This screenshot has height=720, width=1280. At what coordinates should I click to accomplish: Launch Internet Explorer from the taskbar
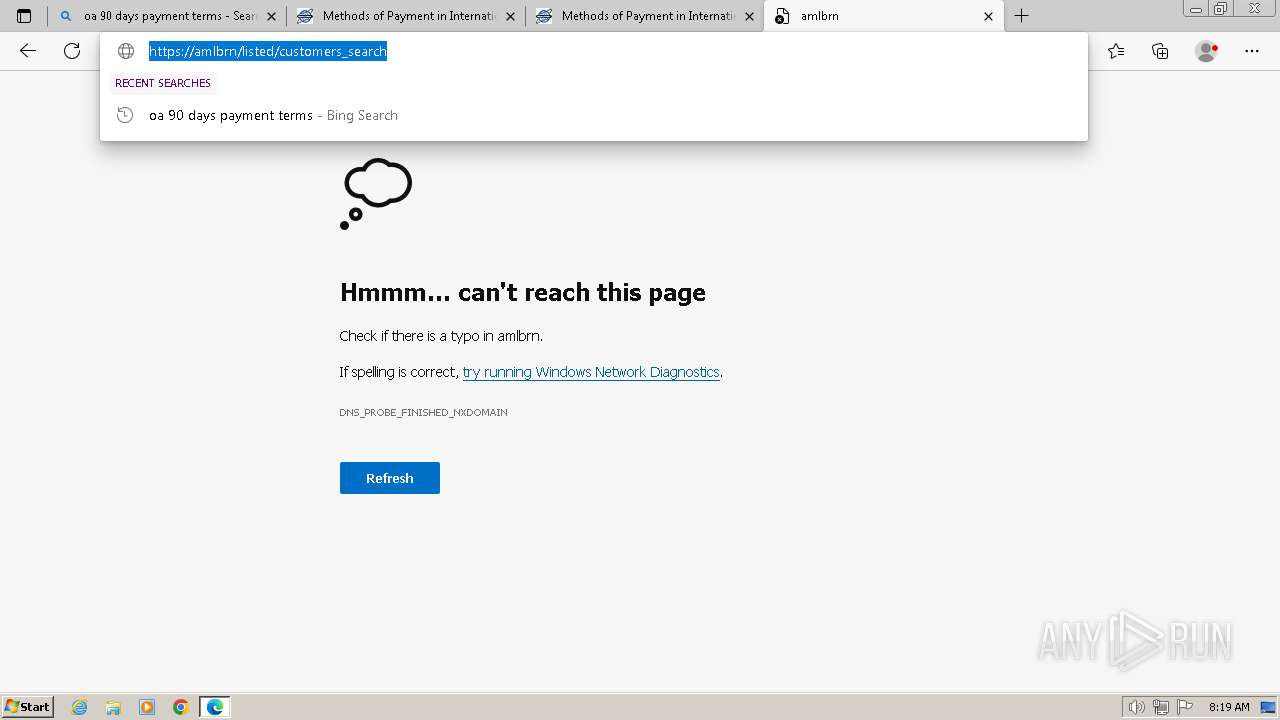coord(80,707)
